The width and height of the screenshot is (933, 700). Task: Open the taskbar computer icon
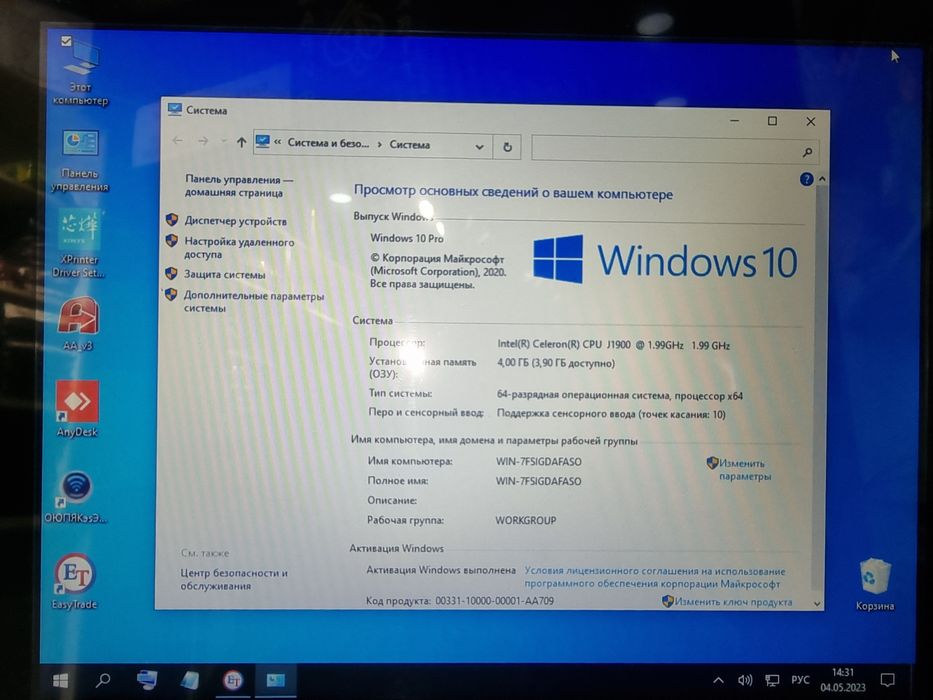coord(146,680)
